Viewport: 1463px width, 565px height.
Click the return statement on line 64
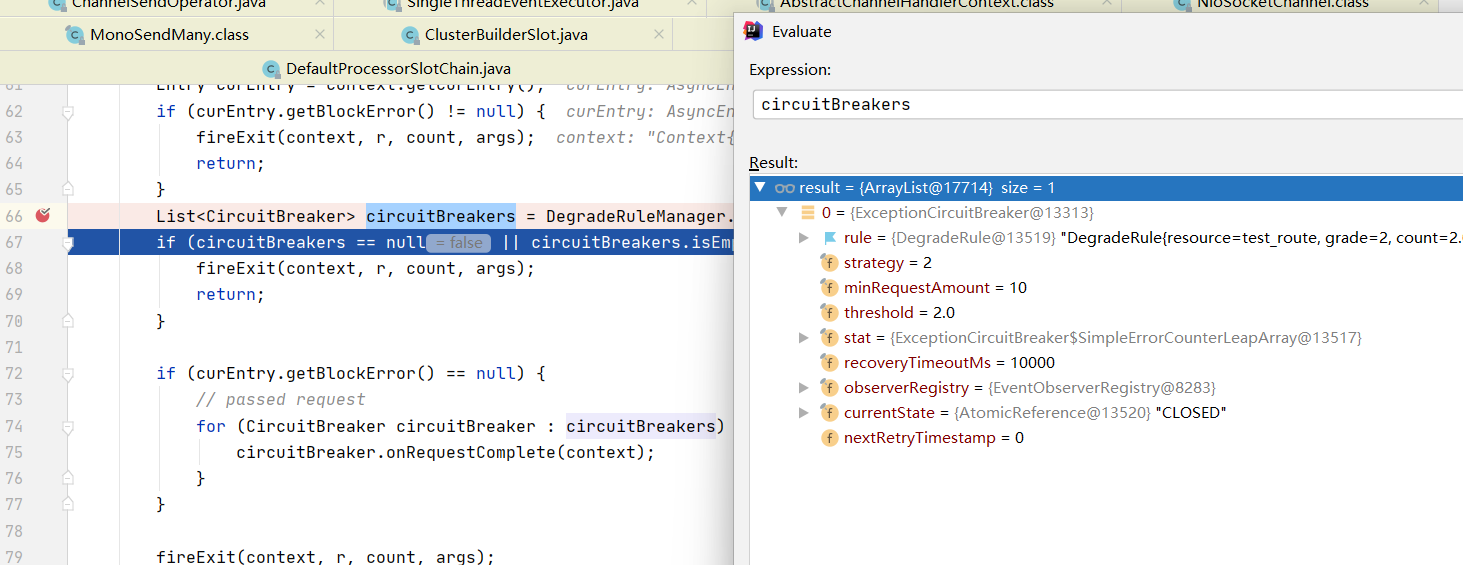(231, 163)
